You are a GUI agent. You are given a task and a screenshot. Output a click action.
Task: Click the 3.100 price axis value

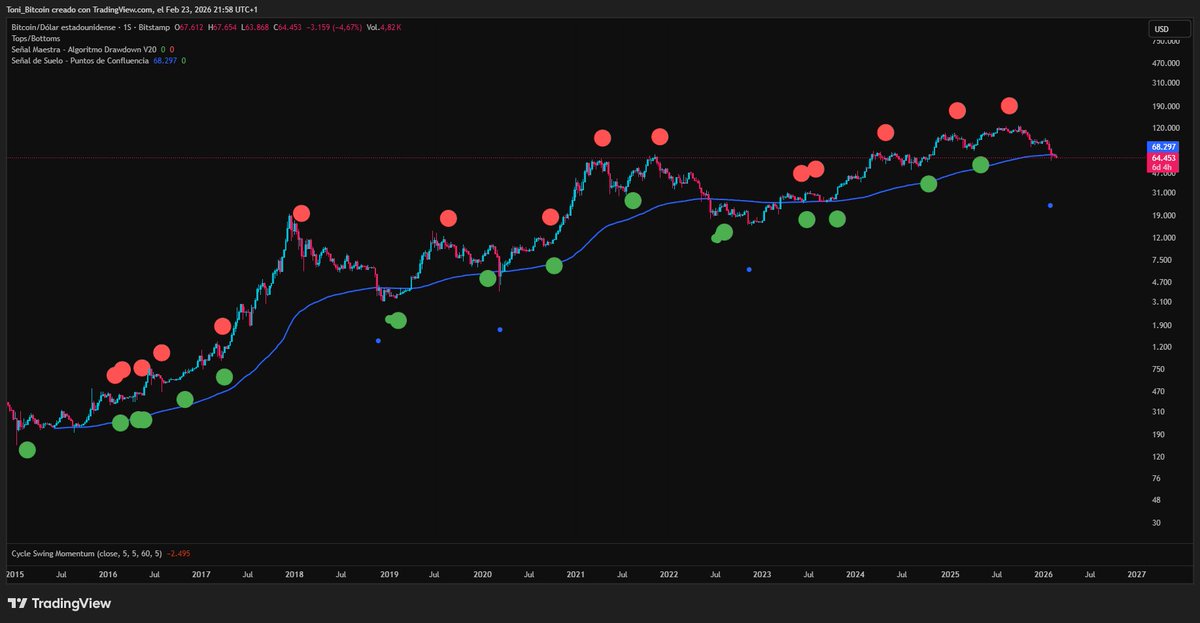point(1160,302)
